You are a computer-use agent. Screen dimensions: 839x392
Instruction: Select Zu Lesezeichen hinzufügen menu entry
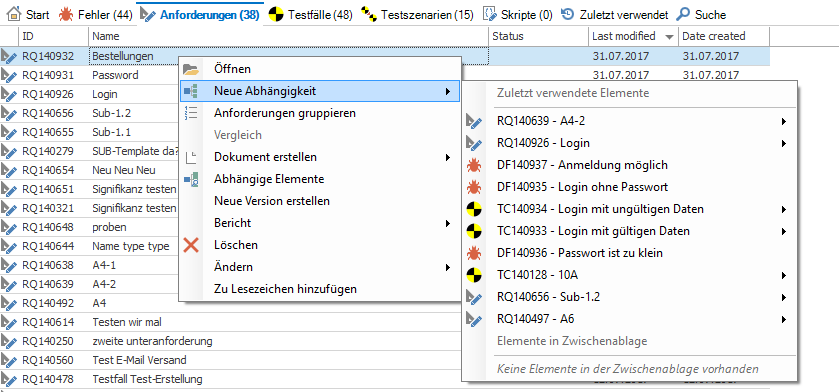(285, 289)
